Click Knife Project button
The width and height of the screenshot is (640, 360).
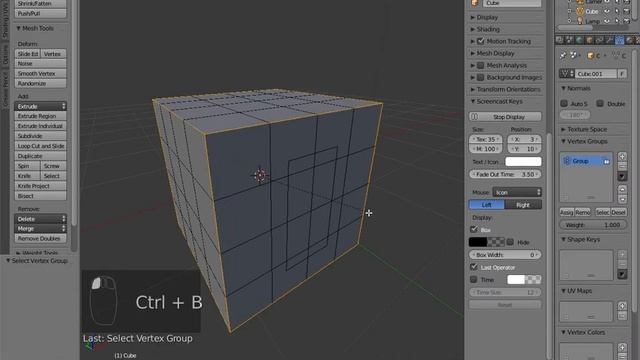[40, 186]
